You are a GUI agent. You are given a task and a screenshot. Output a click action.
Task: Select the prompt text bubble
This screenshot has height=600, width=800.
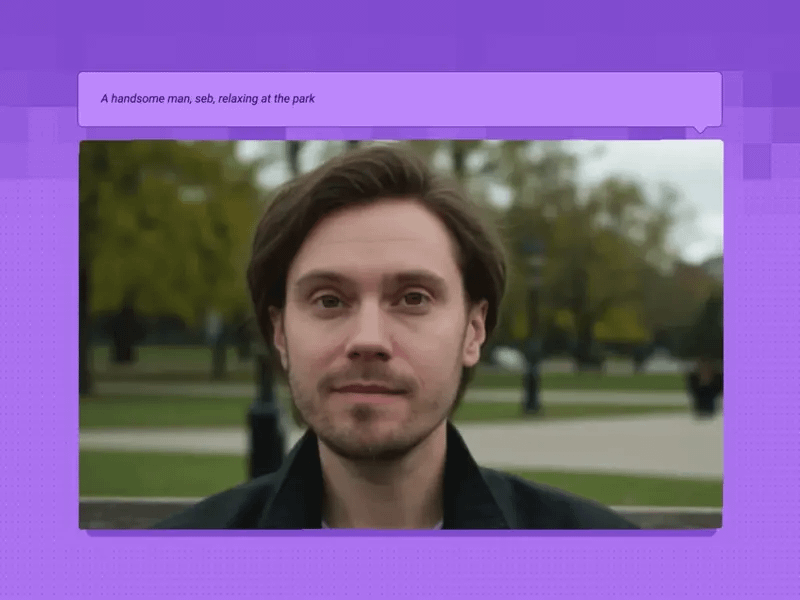400,99
